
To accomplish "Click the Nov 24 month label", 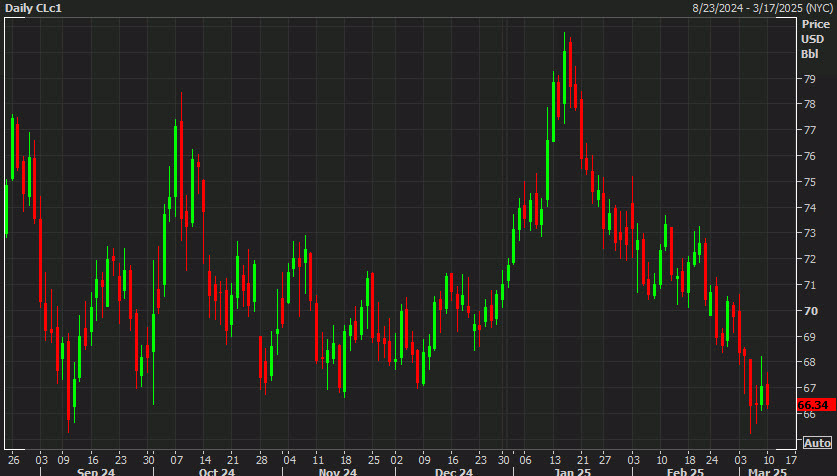I will [x=337, y=472].
